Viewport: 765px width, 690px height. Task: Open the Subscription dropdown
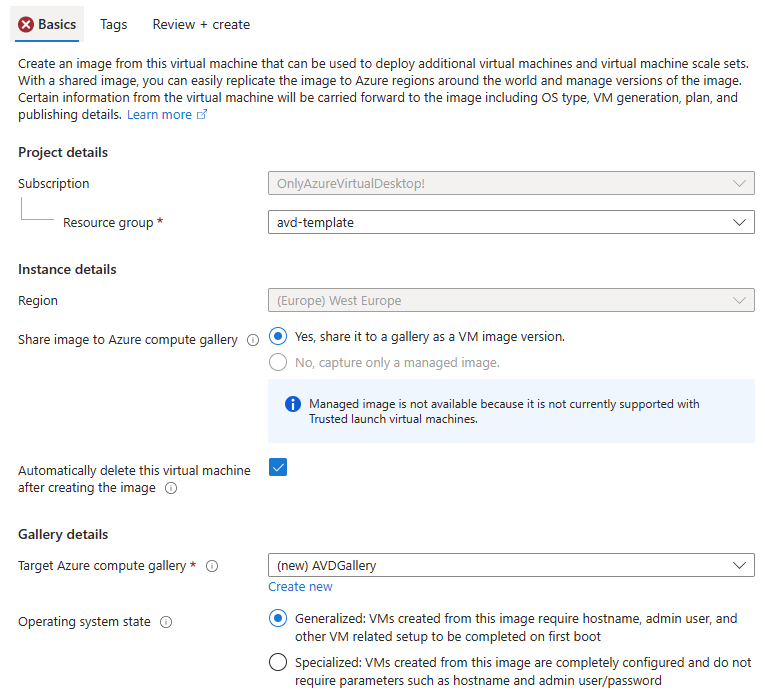[511, 183]
